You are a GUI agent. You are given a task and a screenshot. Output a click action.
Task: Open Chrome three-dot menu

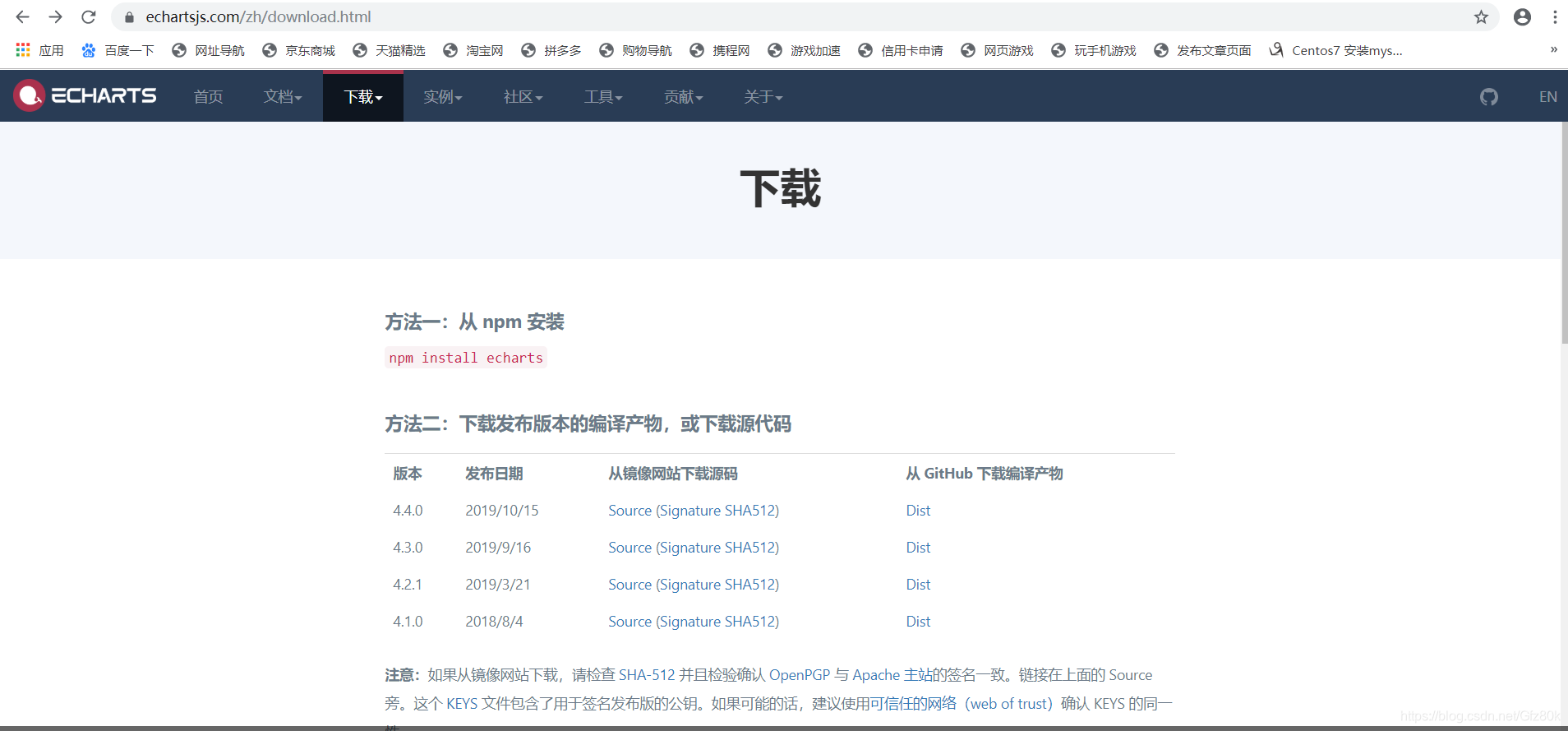coord(1555,16)
